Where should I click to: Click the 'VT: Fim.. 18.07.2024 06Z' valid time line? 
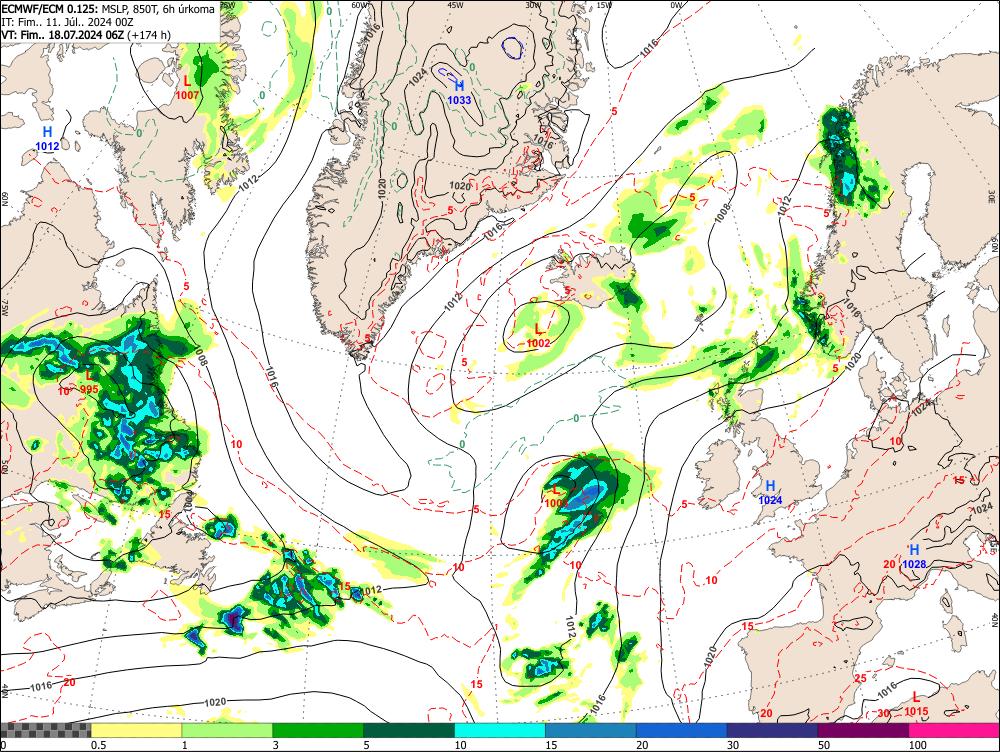[62, 35]
